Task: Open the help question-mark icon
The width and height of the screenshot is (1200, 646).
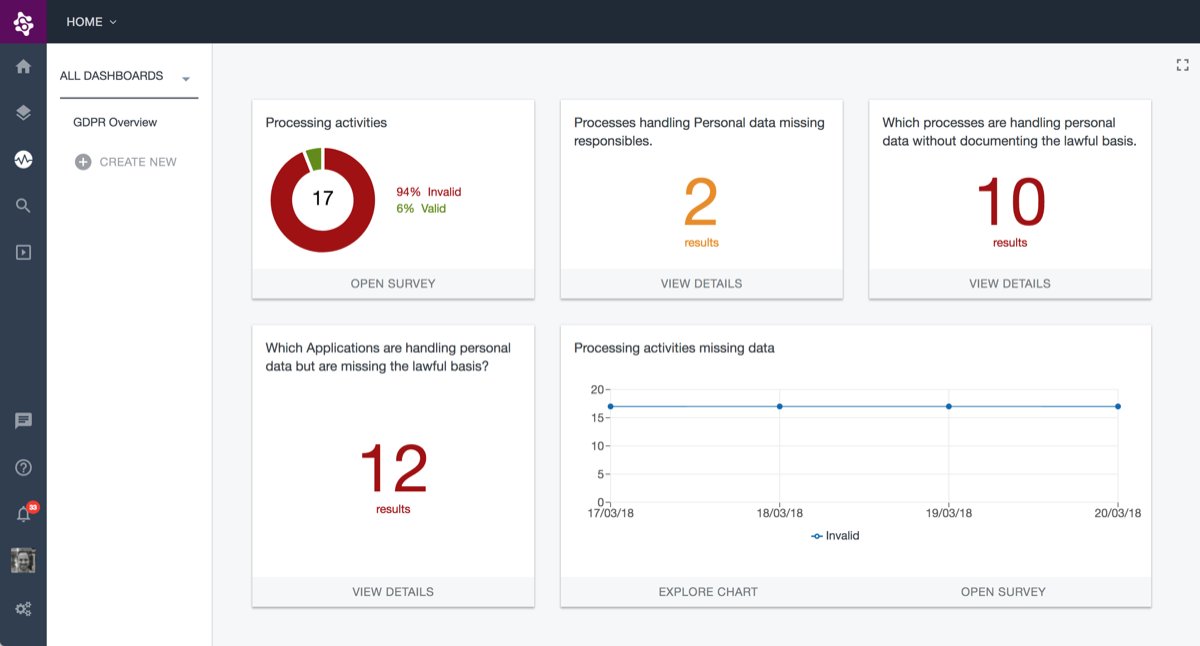Action: coord(23,467)
